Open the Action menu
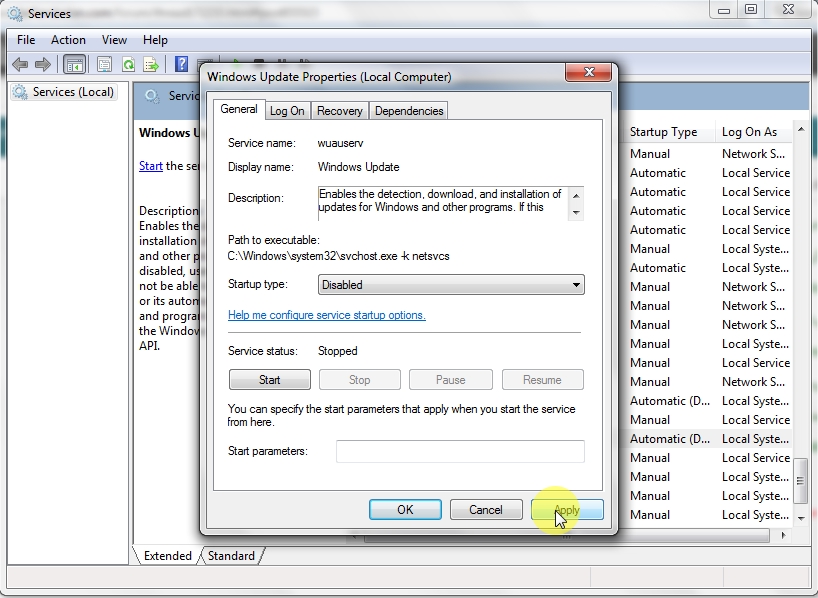Viewport: 818px width, 598px height. tap(68, 40)
